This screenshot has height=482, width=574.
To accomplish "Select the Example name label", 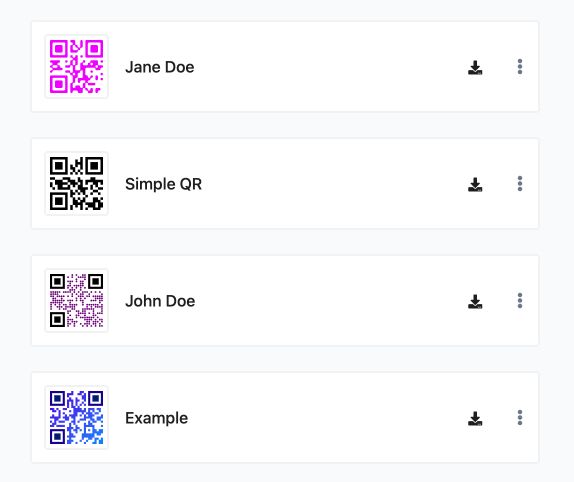I will pyautogui.click(x=156, y=418).
